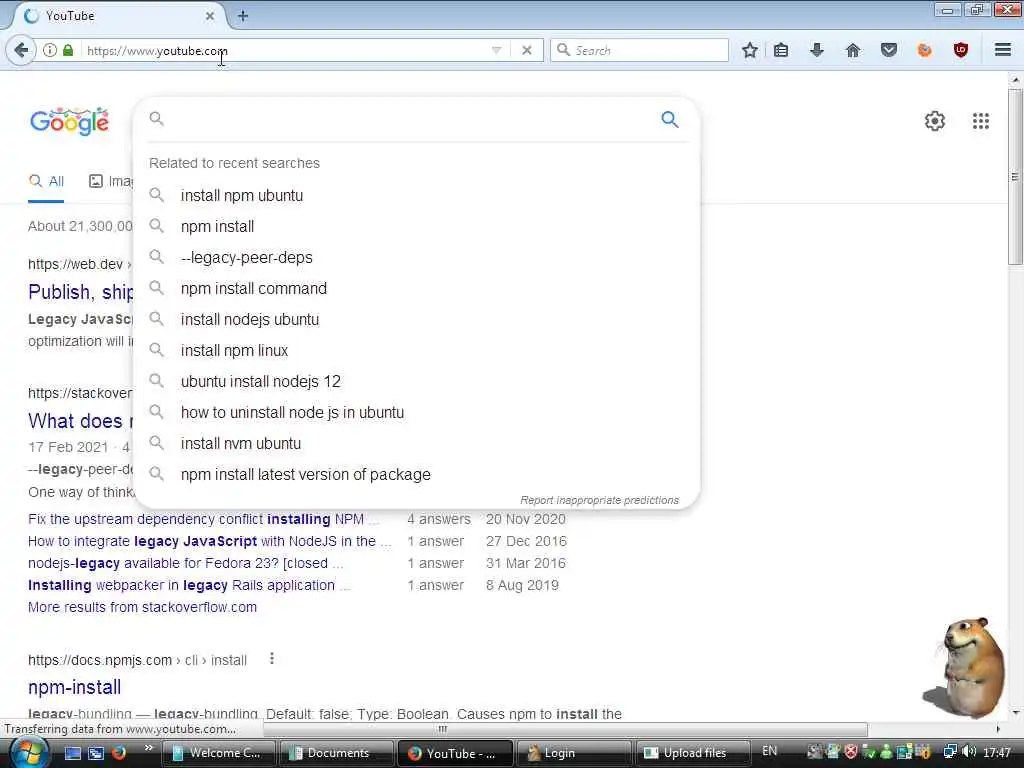Screen dimensions: 1024x768
Task: Click the 17:47 taskbar clock
Action: point(997,752)
